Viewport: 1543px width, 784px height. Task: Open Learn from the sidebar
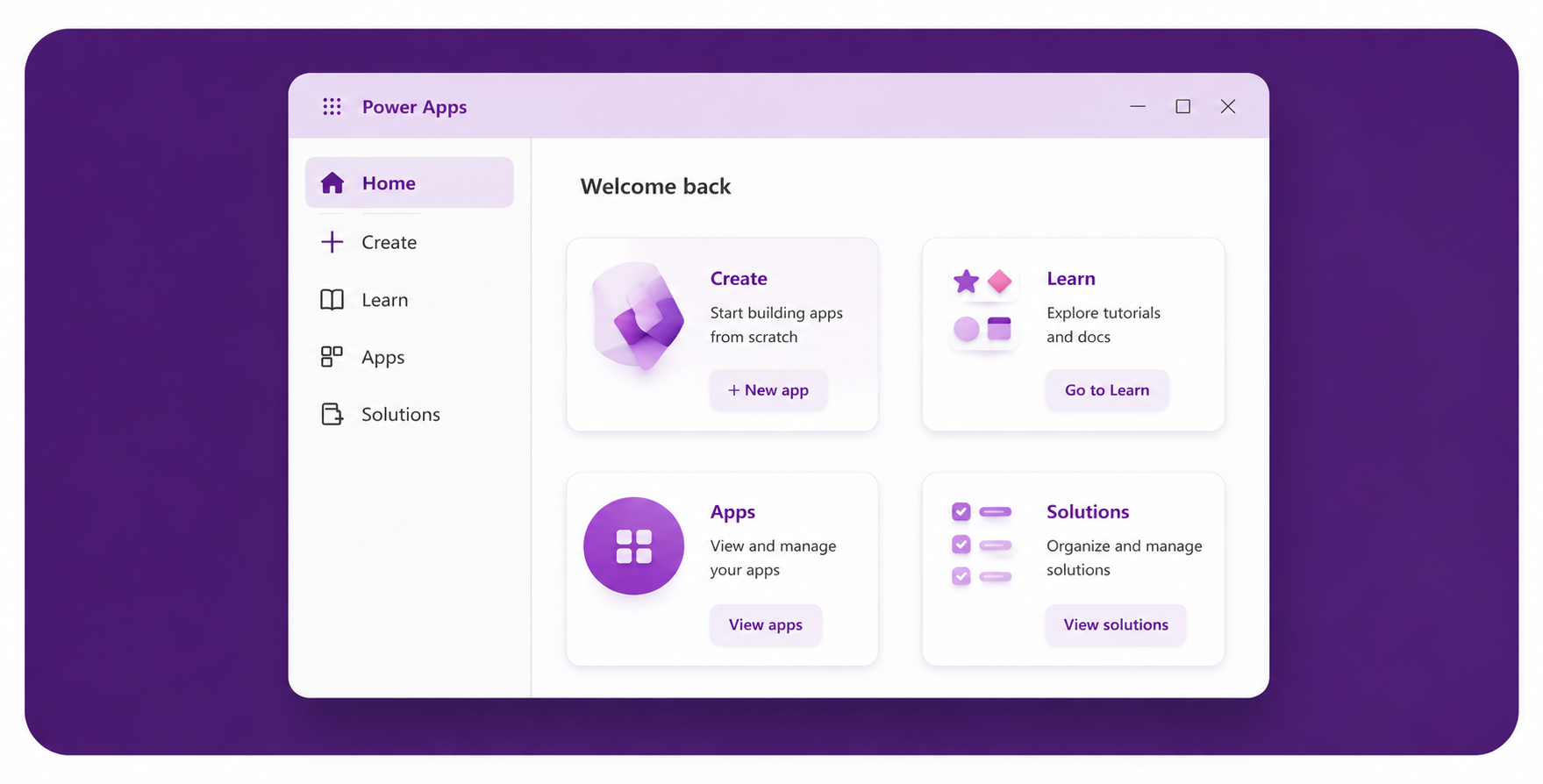410,300
